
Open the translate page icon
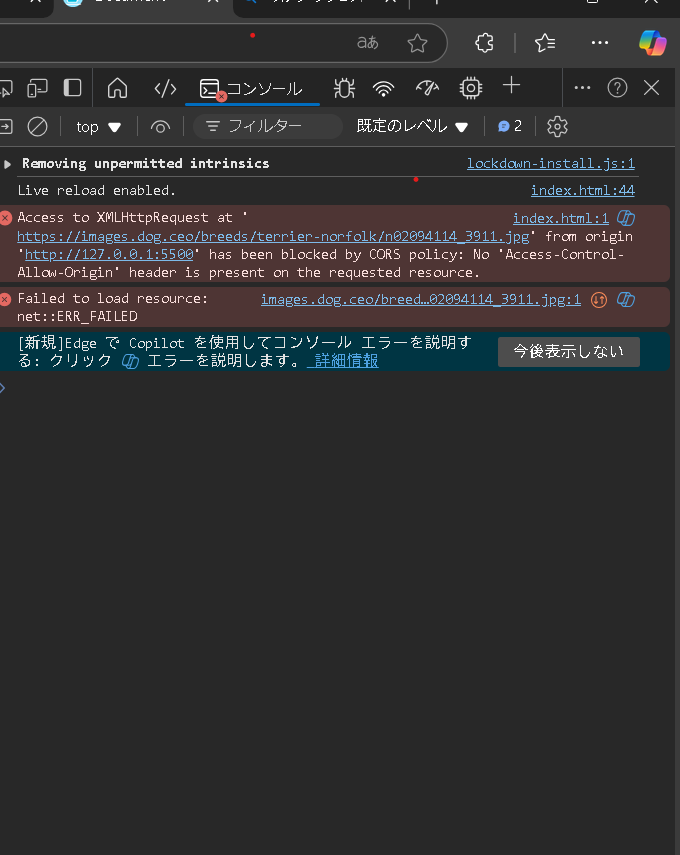(x=368, y=43)
